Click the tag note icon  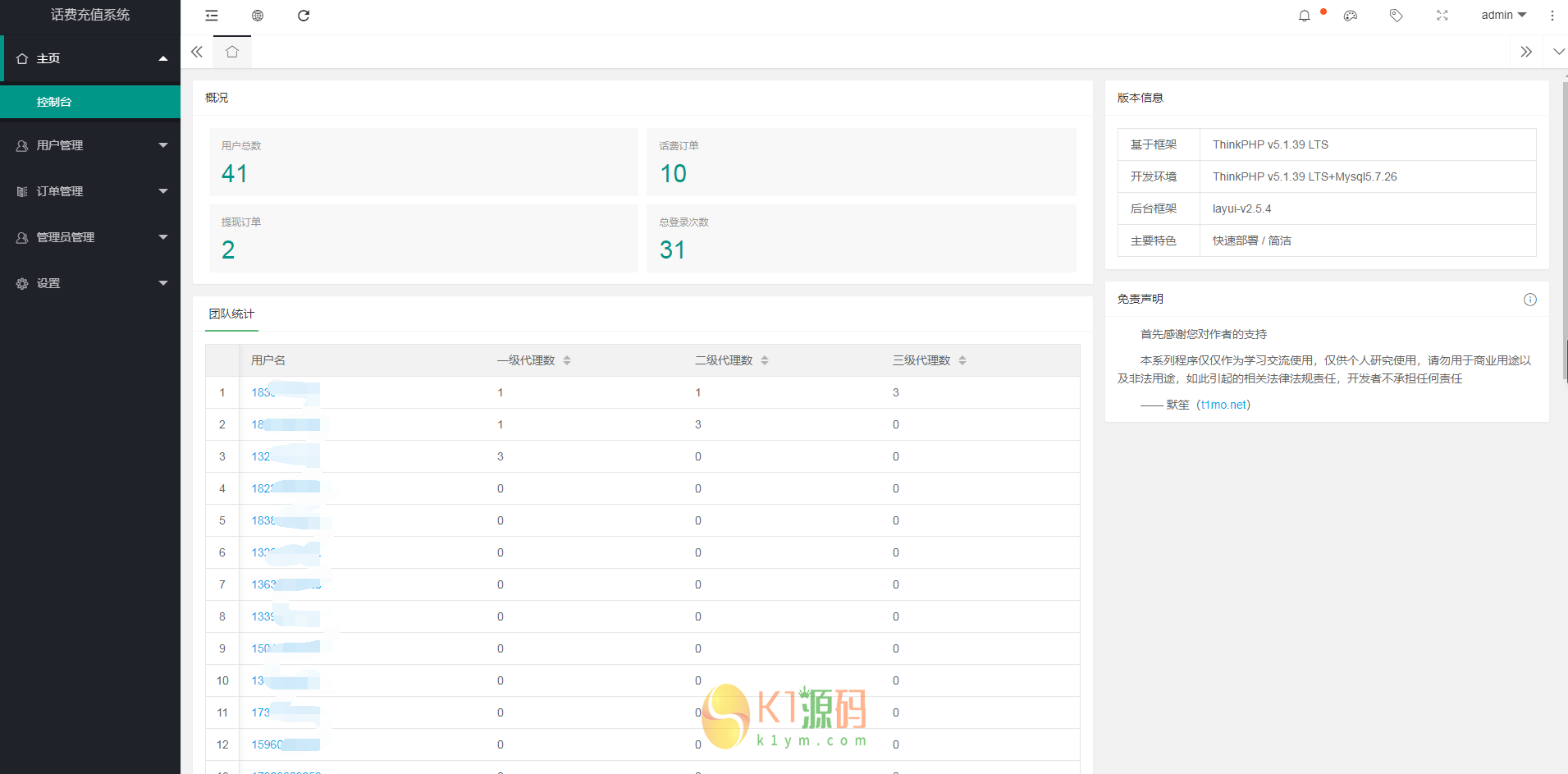[1396, 16]
